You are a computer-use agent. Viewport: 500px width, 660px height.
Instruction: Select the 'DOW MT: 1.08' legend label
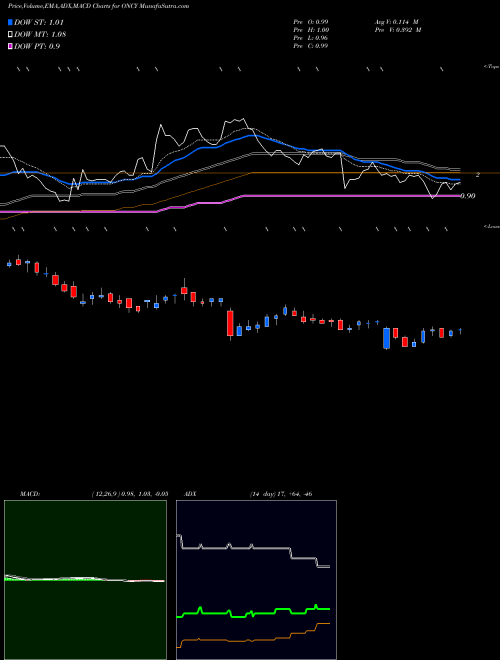click(x=40, y=35)
